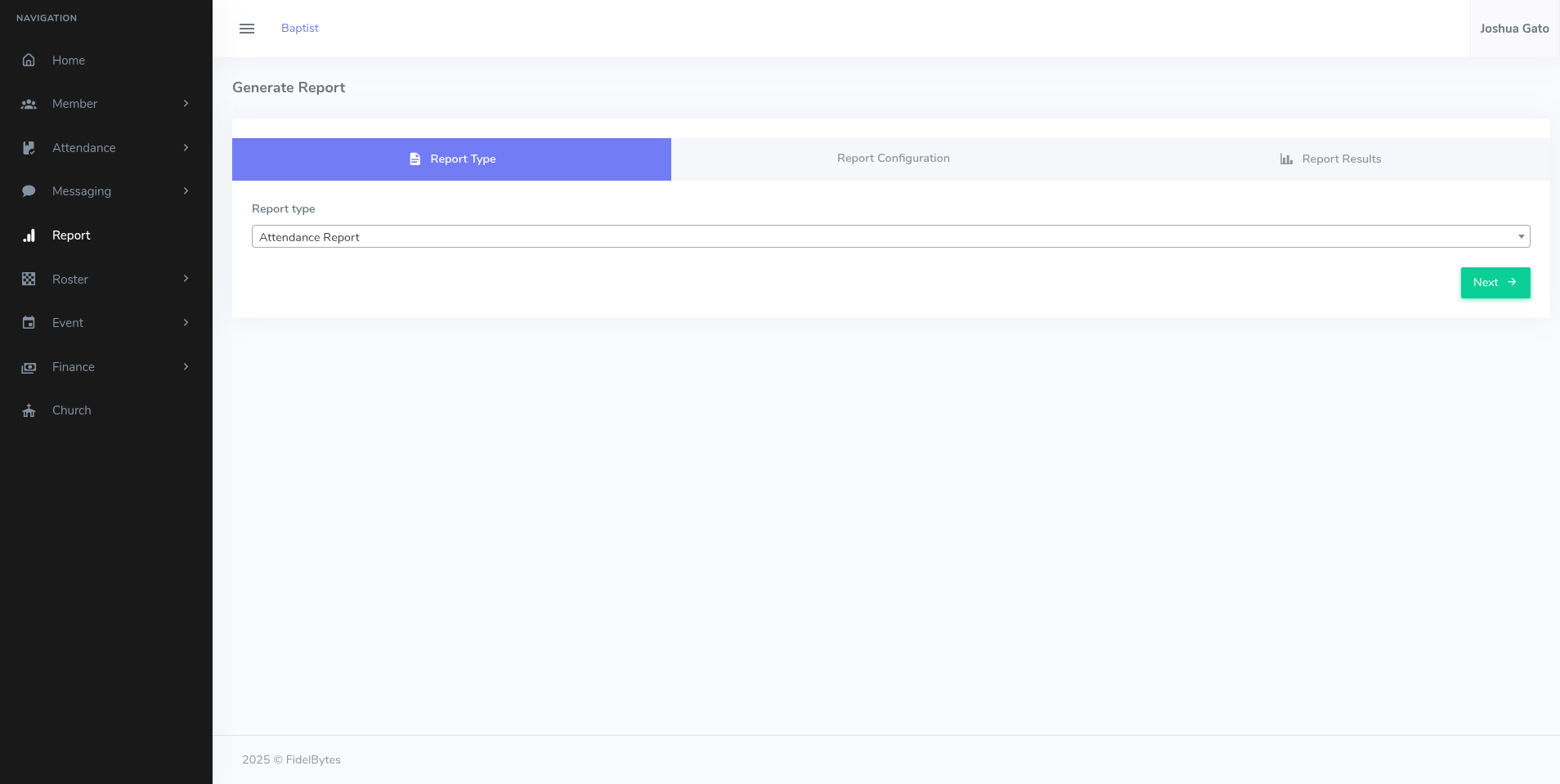
Task: Select the Home icon in the sidebar
Action: click(x=29, y=60)
